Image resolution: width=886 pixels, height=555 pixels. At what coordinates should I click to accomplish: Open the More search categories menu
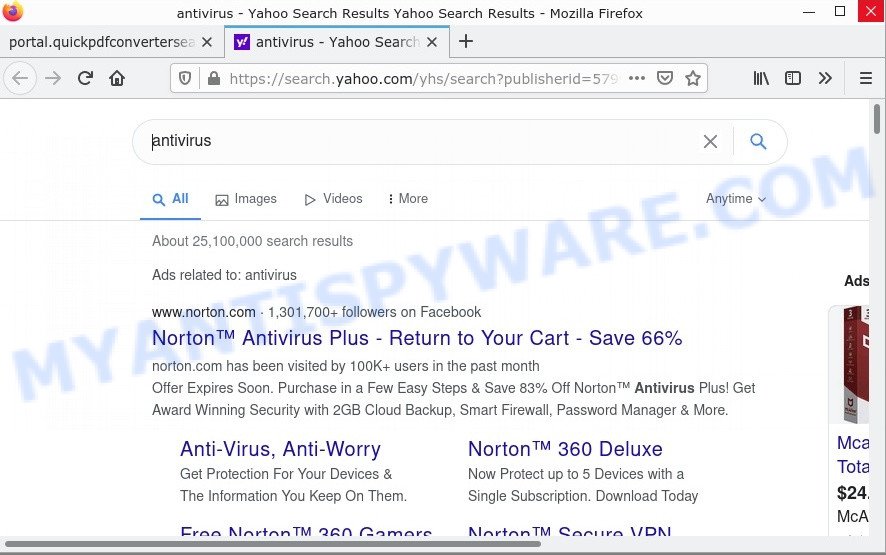(408, 199)
